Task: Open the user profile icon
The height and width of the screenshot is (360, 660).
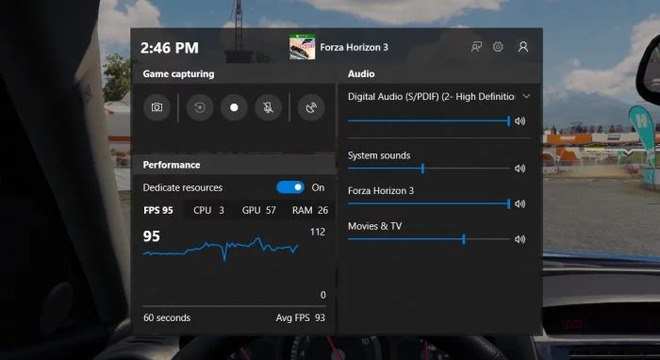Action: click(523, 47)
